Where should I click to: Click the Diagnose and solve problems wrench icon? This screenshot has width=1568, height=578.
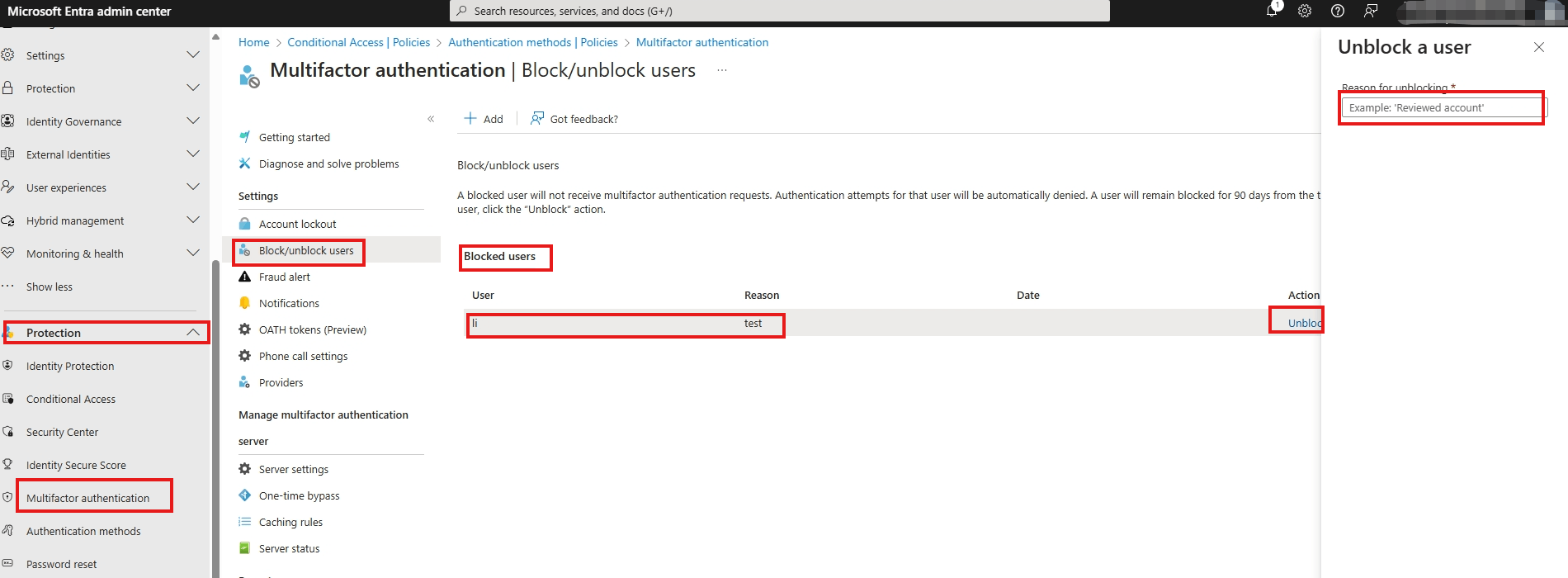point(244,163)
